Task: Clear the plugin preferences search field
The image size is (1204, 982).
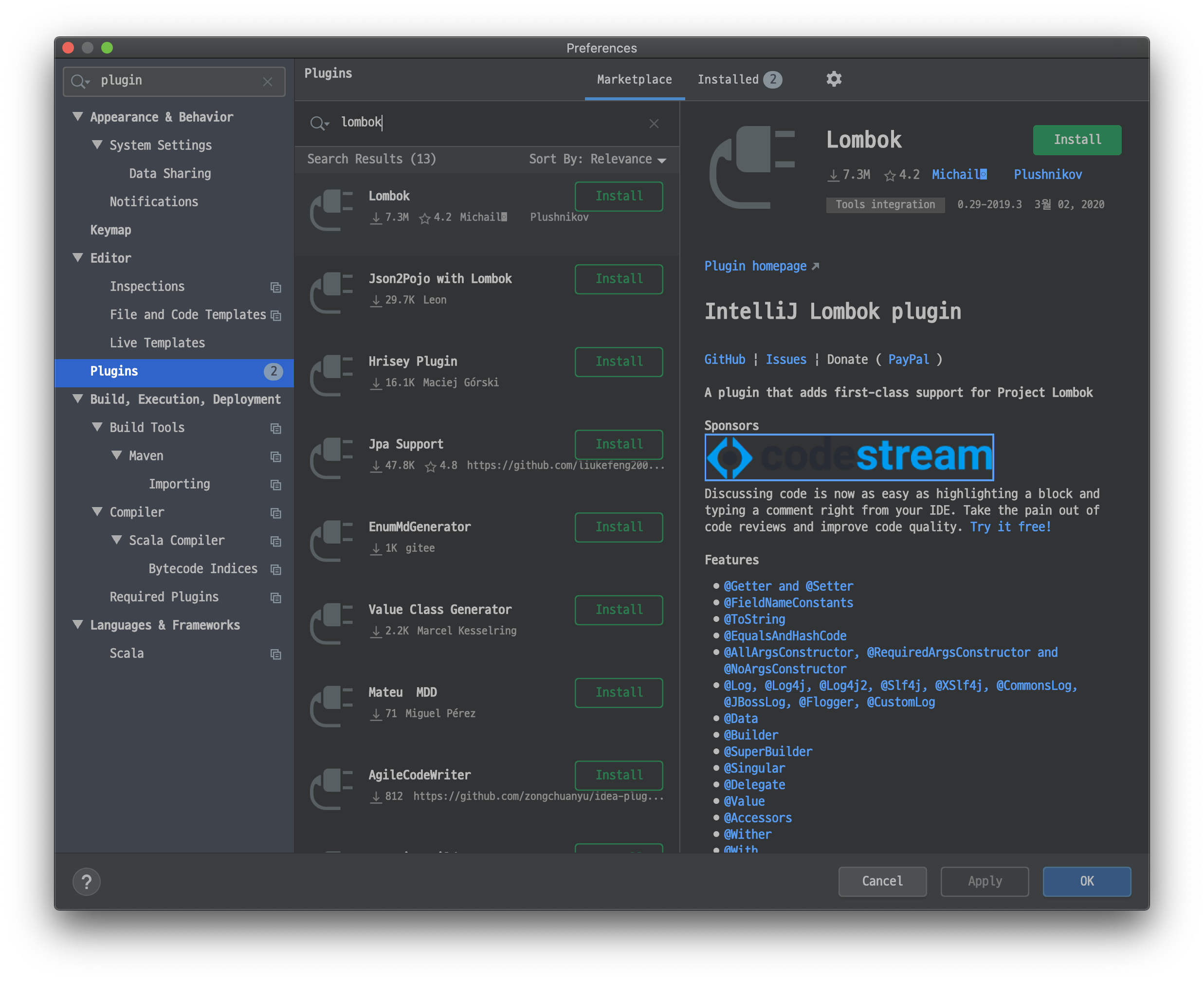Action: pos(268,81)
